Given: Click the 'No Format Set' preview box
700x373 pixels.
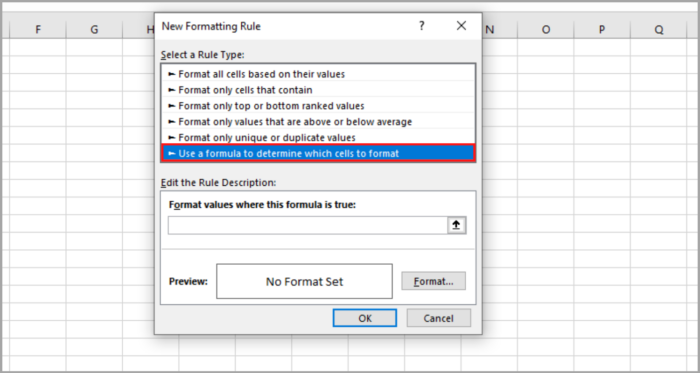Looking at the screenshot, I should click(x=304, y=281).
